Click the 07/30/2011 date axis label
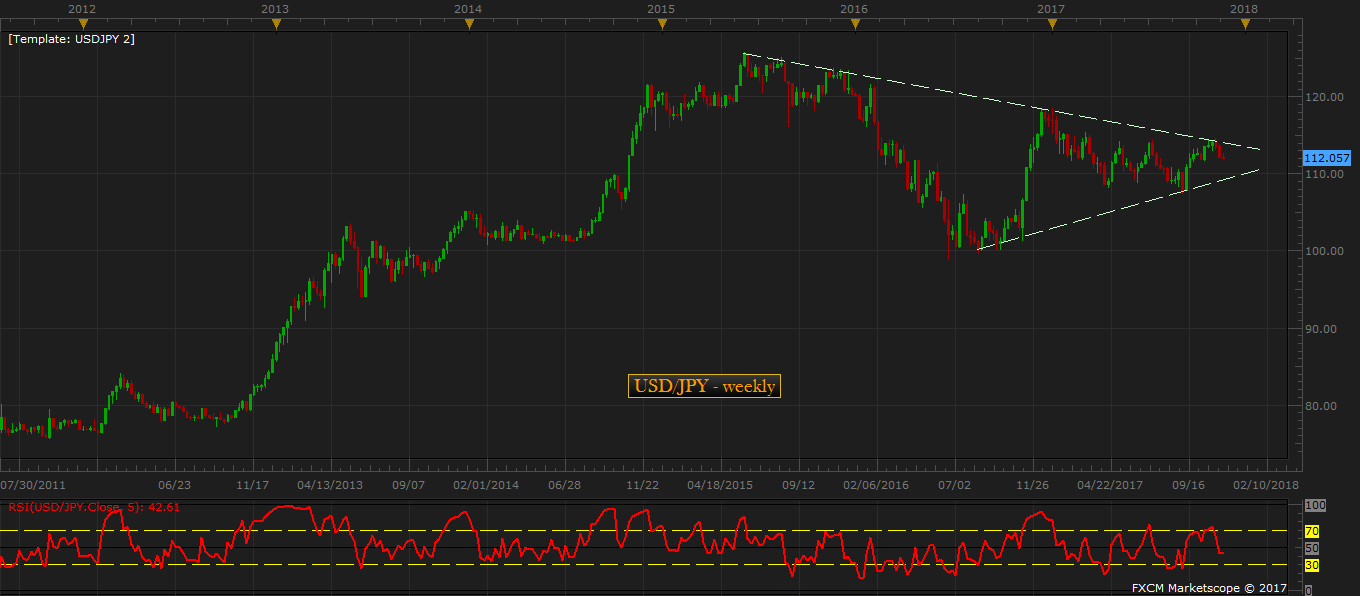The image size is (1360, 596). 33,485
